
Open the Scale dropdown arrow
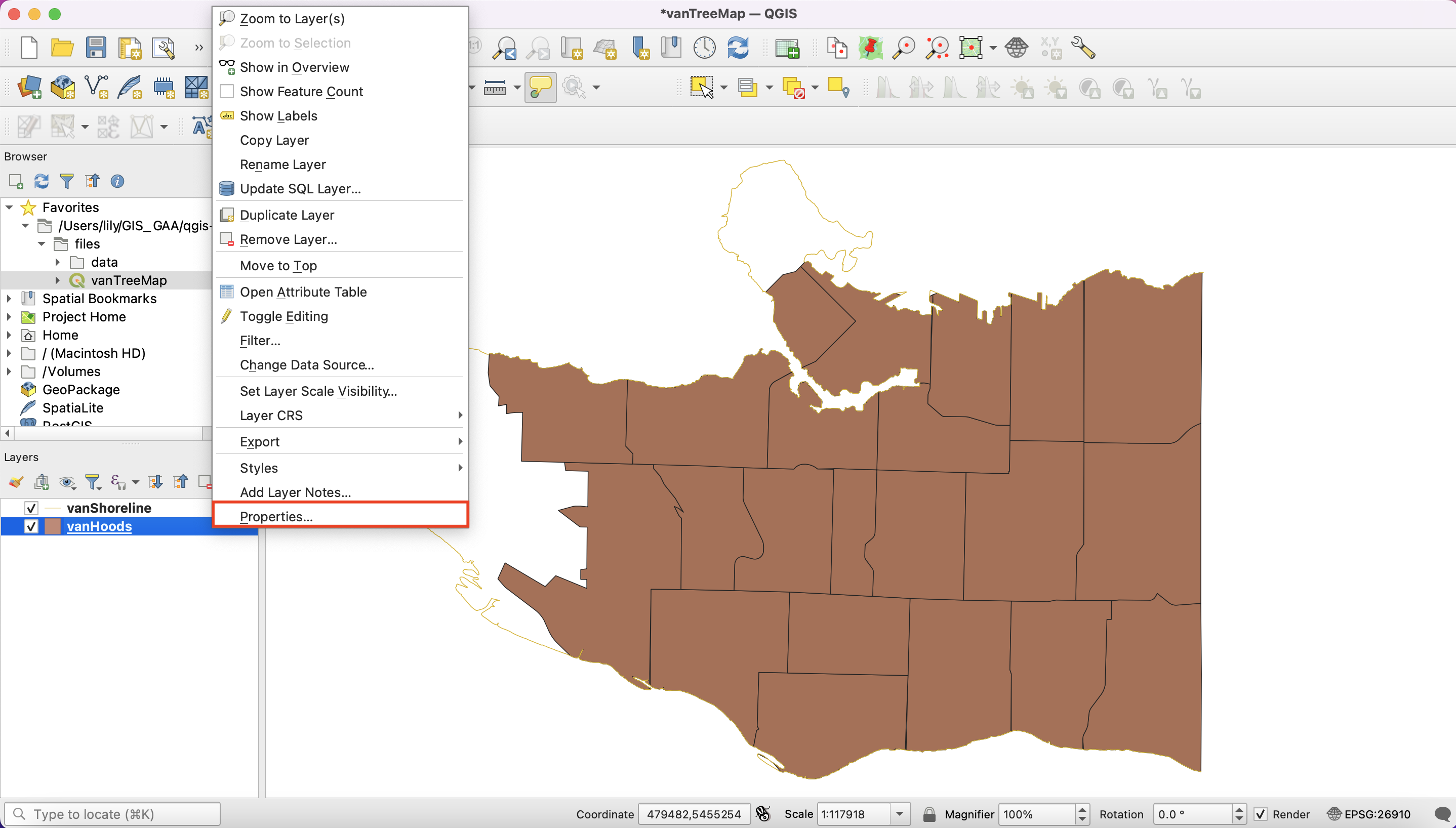click(x=900, y=814)
